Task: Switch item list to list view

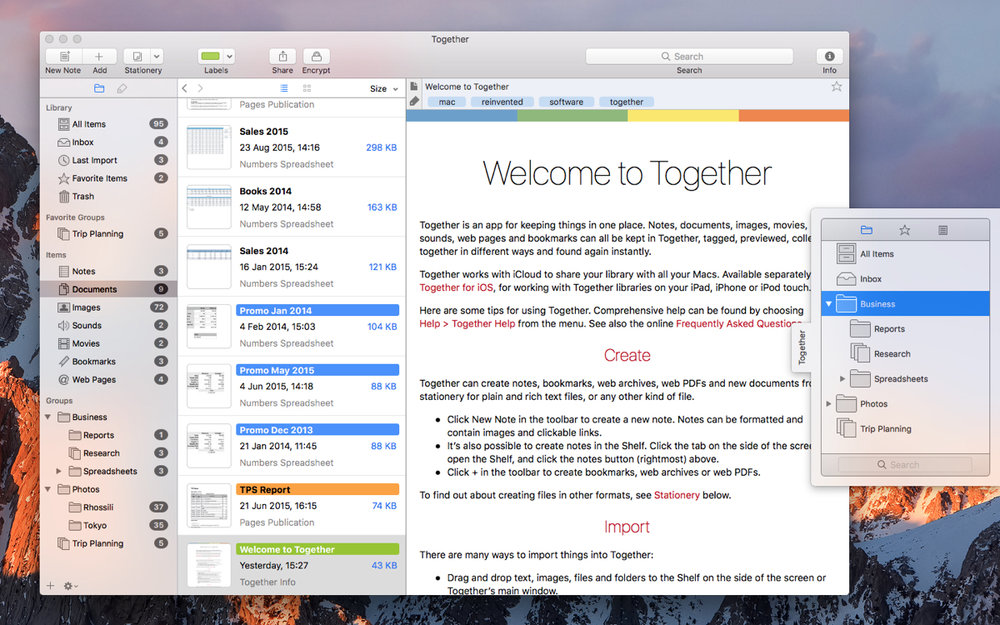Action: coord(282,89)
